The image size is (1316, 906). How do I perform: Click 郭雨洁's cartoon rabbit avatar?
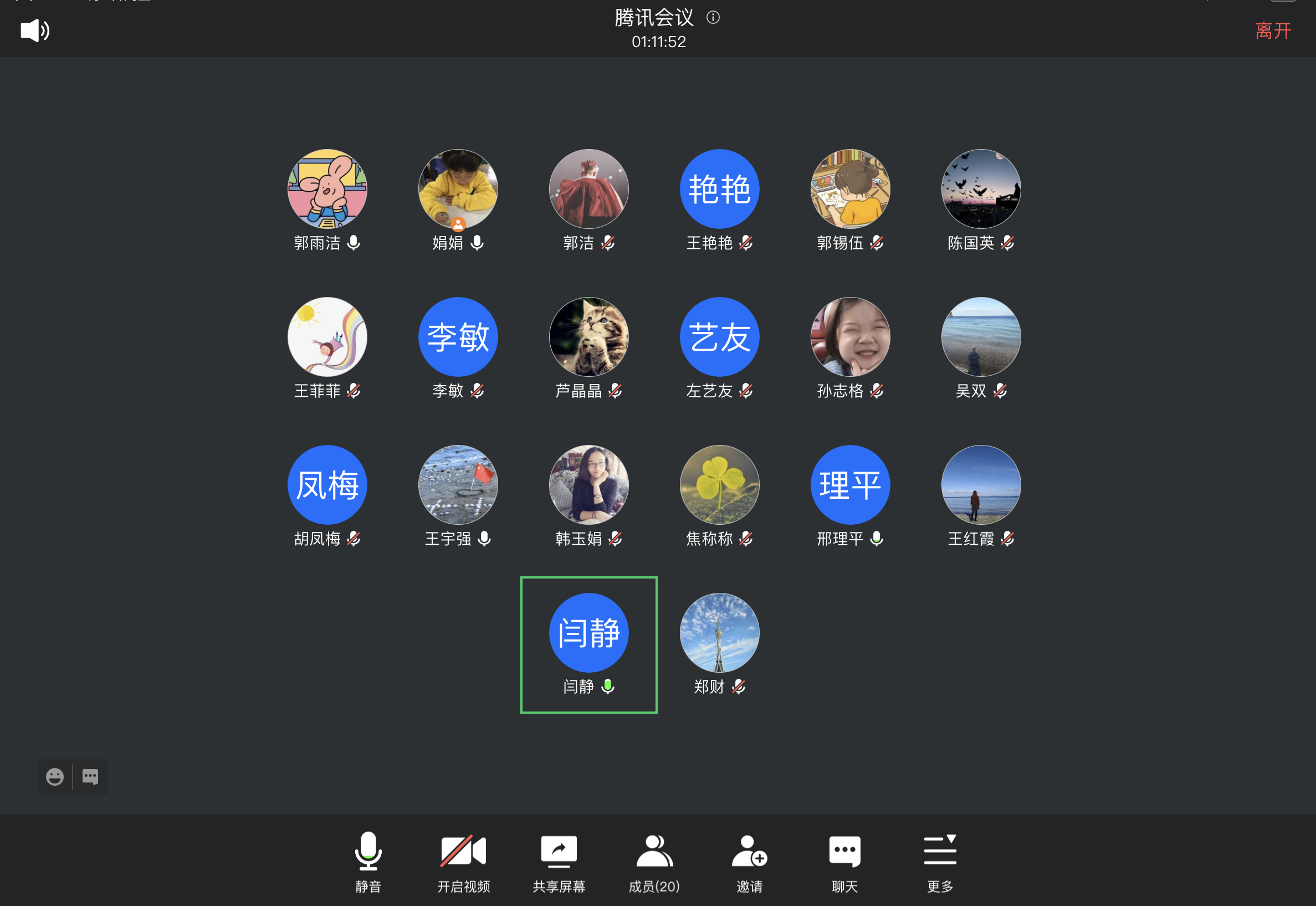327,189
